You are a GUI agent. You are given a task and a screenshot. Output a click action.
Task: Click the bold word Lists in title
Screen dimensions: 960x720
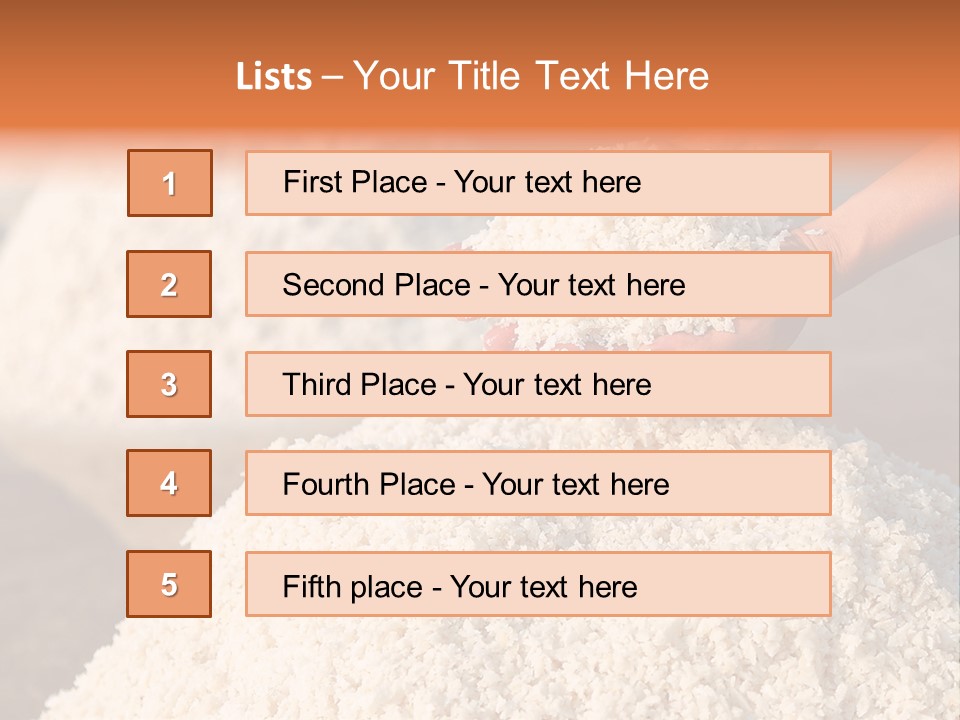[274, 76]
